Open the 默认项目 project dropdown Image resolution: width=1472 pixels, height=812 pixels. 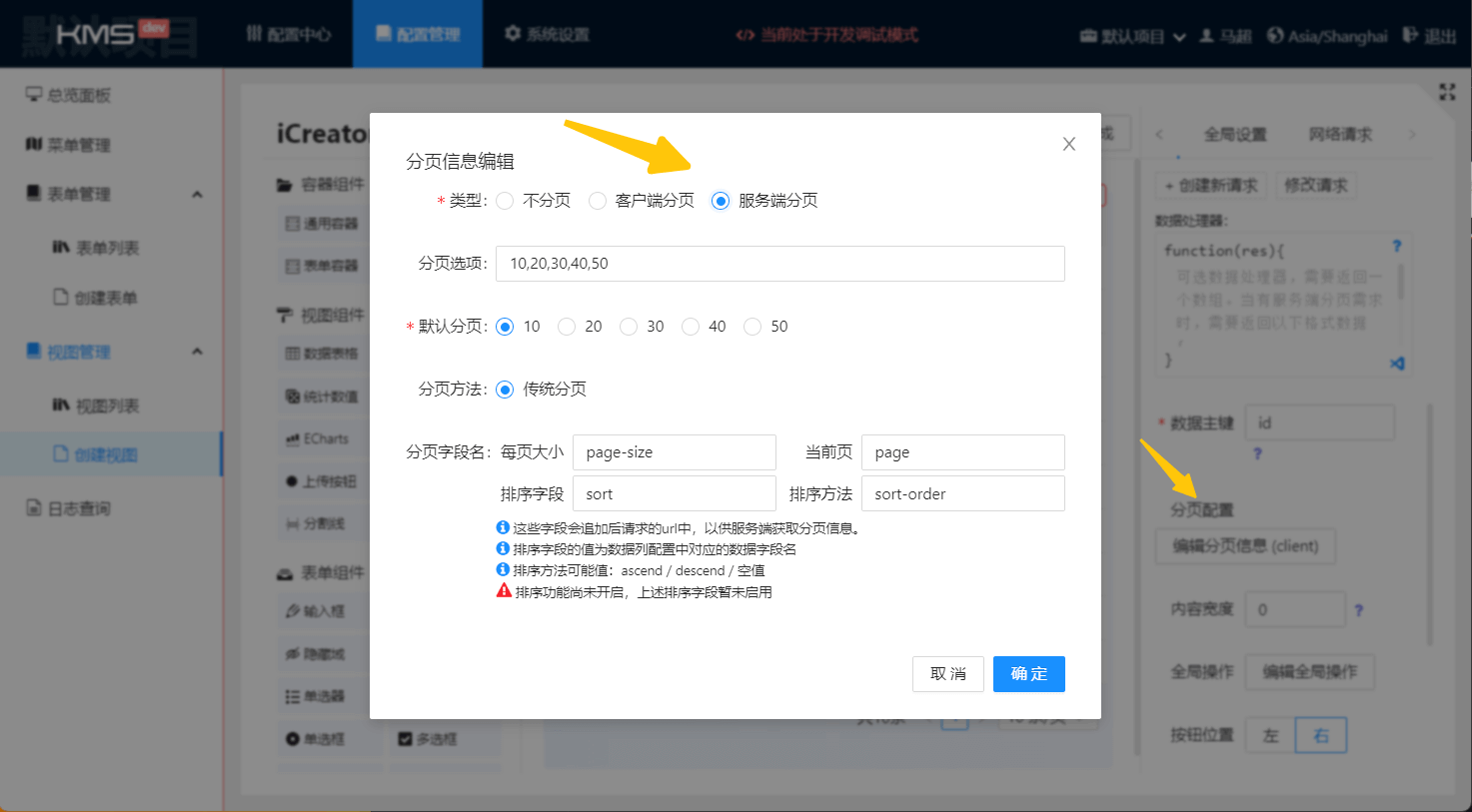[1132, 36]
